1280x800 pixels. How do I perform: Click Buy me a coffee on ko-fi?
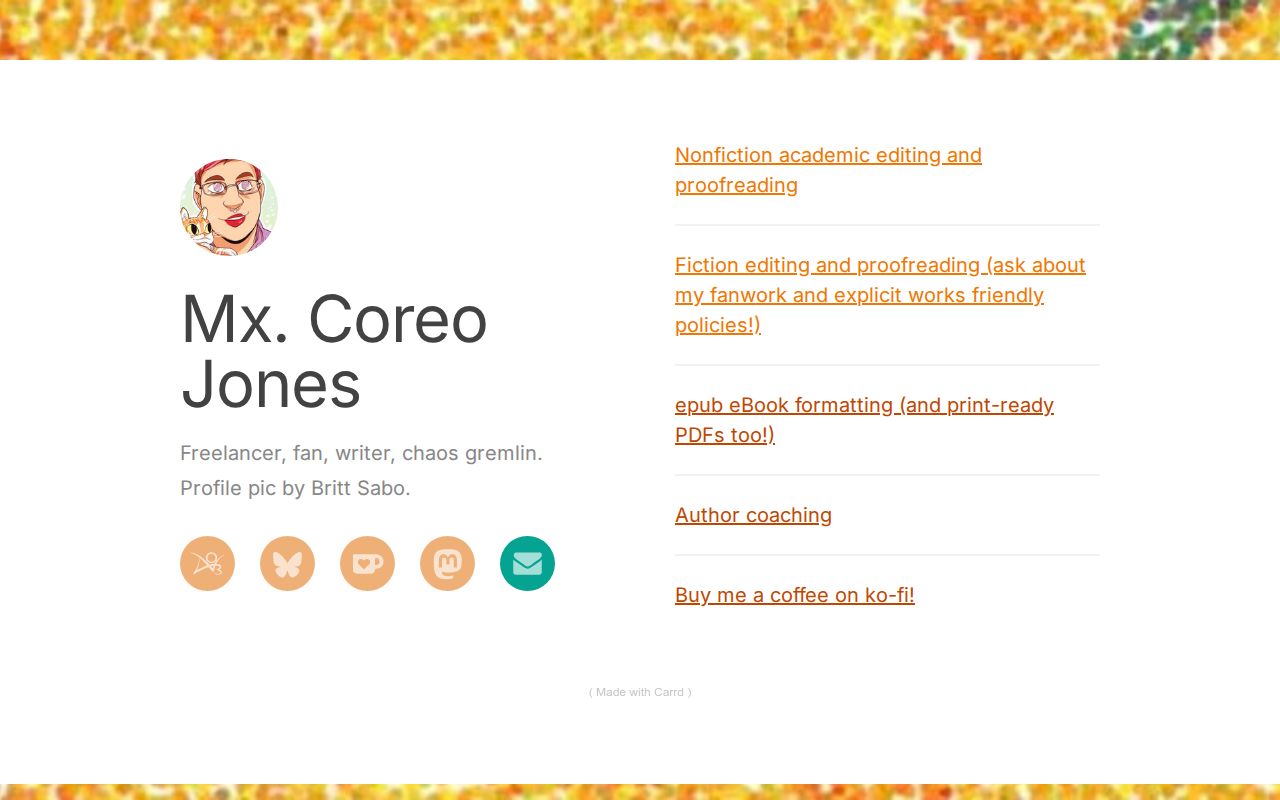tap(795, 595)
